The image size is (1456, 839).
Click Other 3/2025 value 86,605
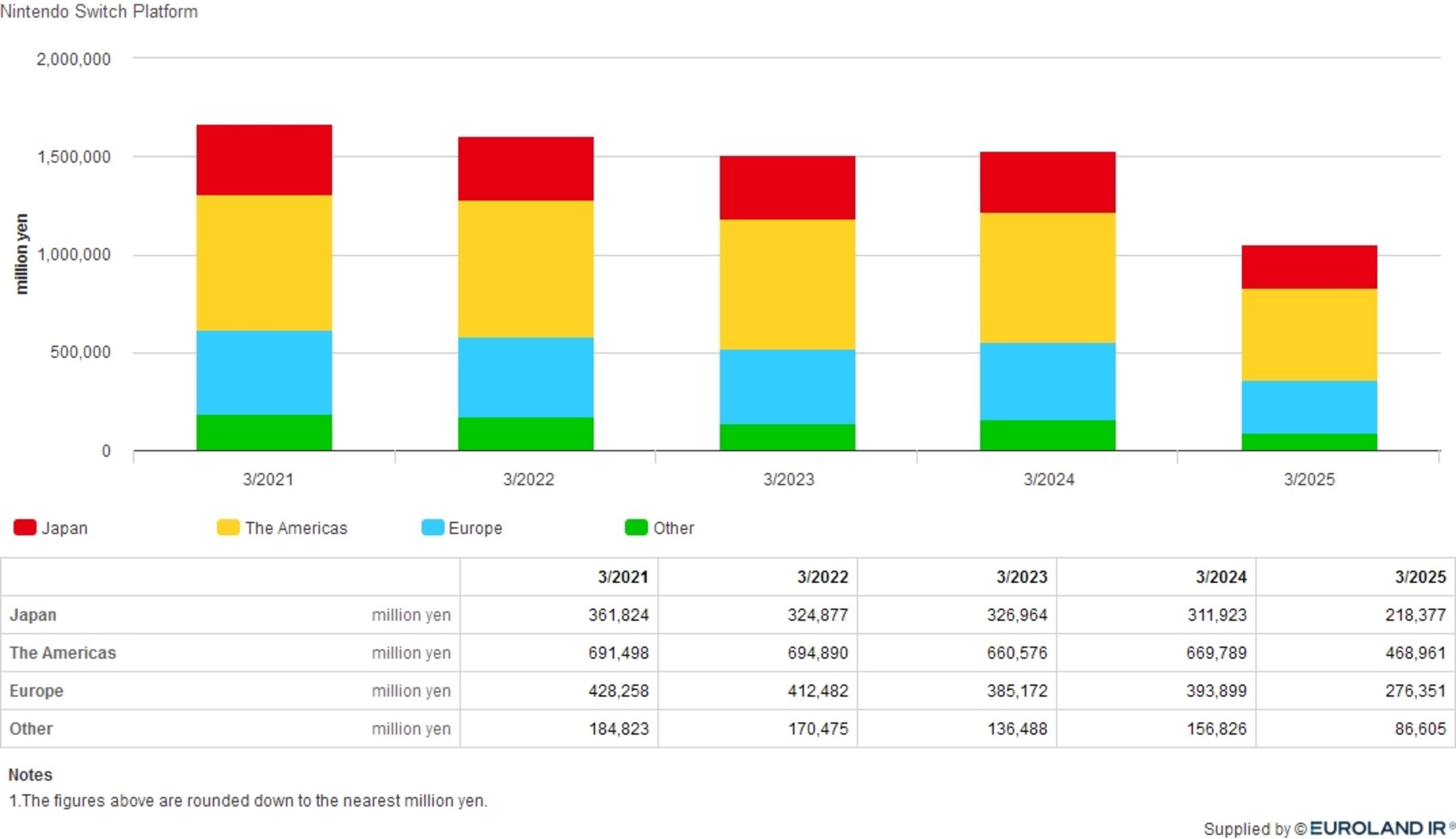(x=1420, y=728)
